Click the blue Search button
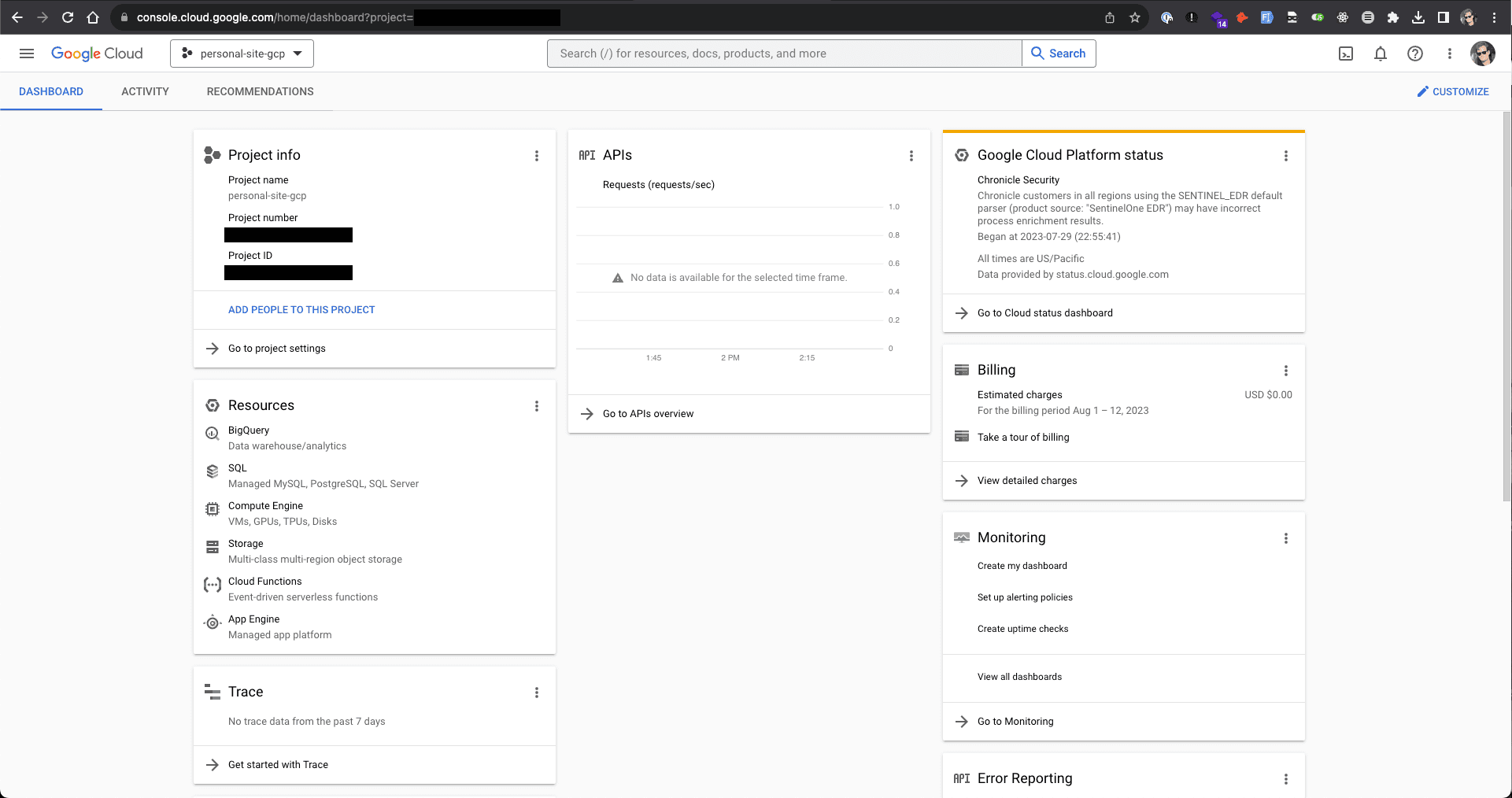The image size is (1512, 798). click(x=1059, y=54)
